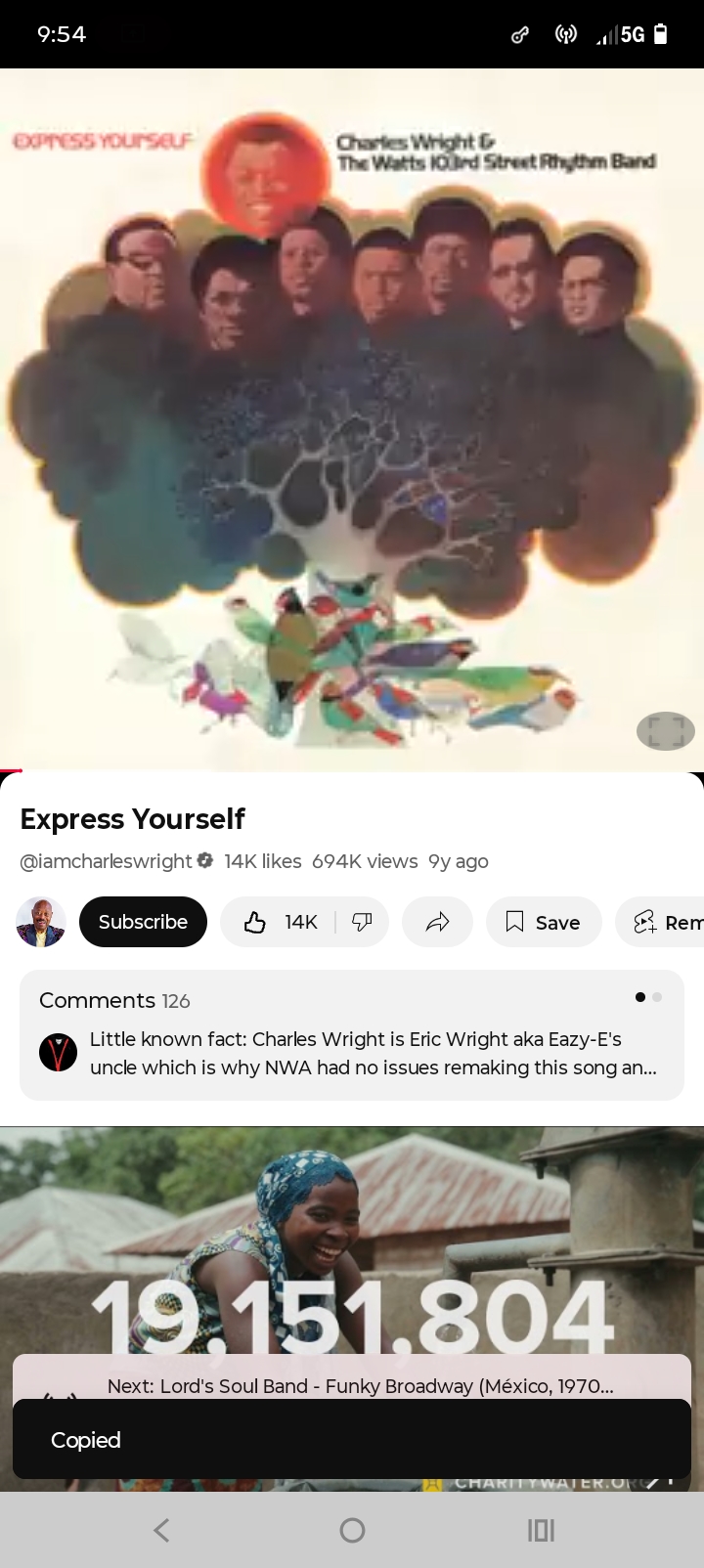704x1568 pixels.
Task: Expand the truncated Eazy-E comment text
Action: [374, 1053]
